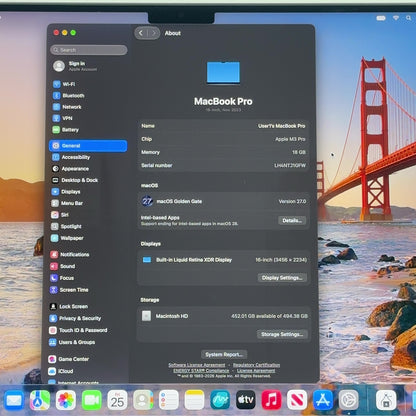Select Privacy & Security in sidebar
The height and width of the screenshot is (416, 416).
pyautogui.click(x=75, y=318)
